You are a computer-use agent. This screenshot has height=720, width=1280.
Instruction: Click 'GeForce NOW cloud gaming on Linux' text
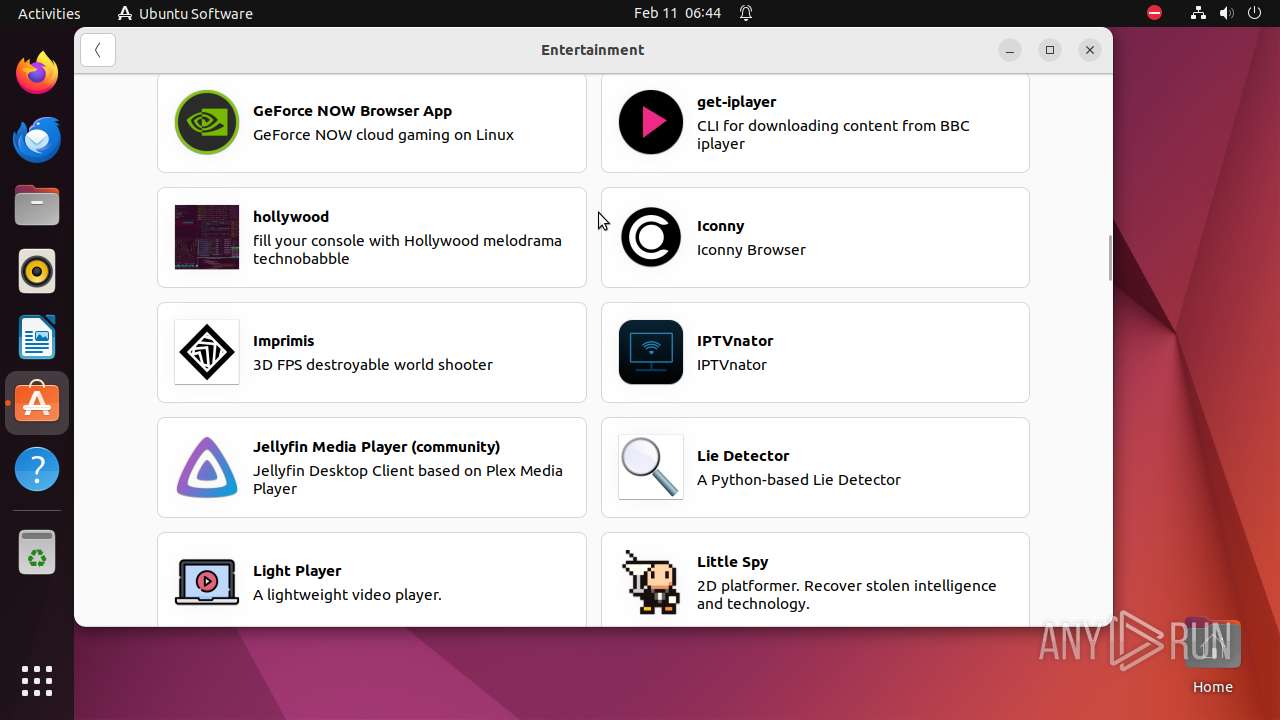point(383,135)
